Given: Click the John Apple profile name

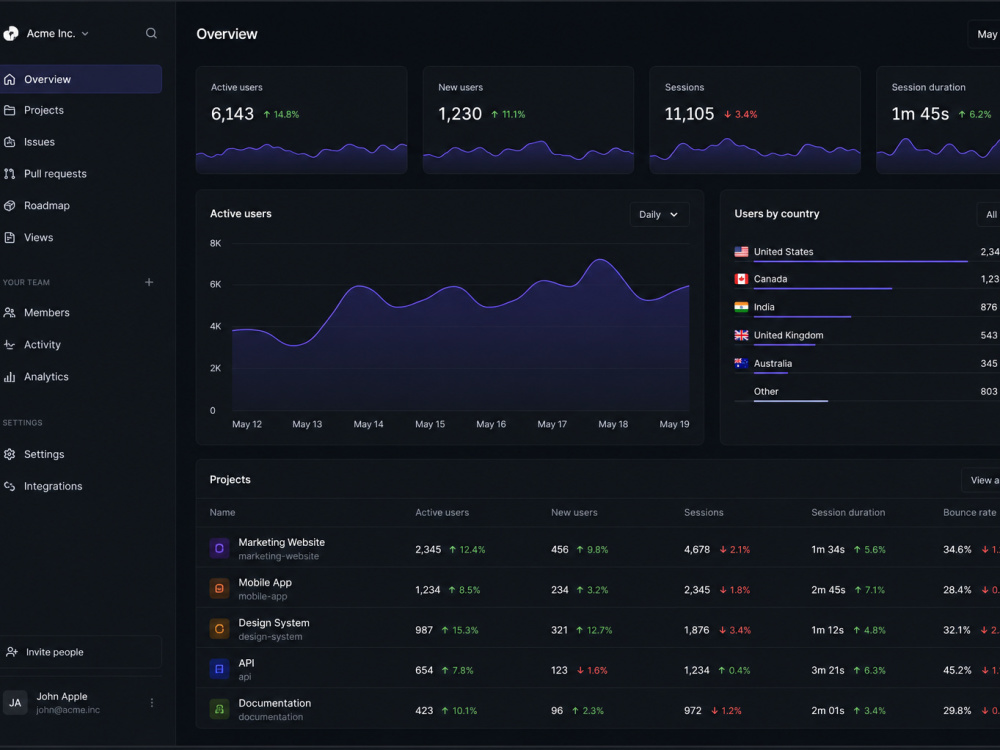Looking at the screenshot, I should click(62, 696).
